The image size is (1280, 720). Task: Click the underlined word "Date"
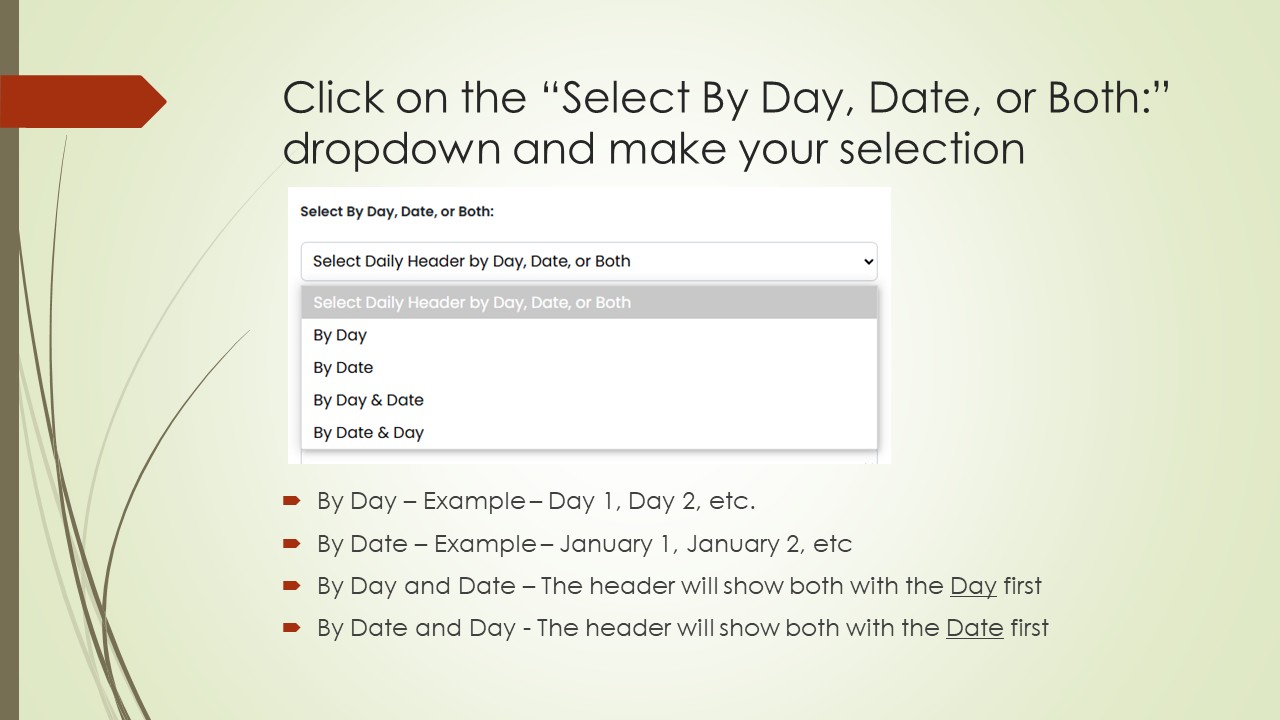tap(974, 628)
